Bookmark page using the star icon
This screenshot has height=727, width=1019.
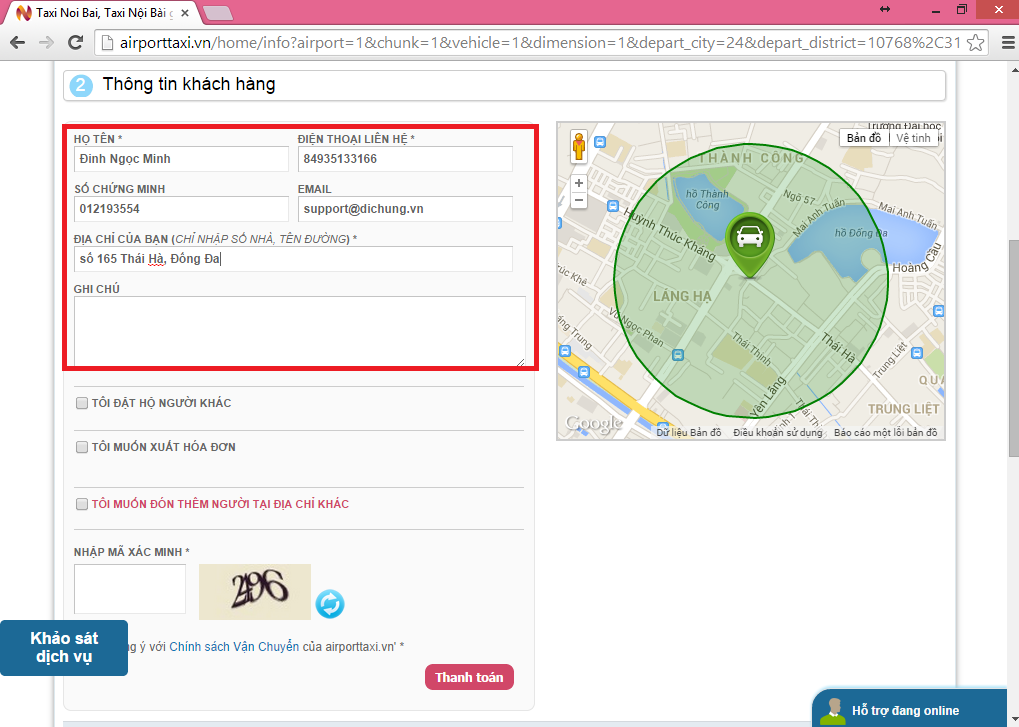[x=975, y=43]
